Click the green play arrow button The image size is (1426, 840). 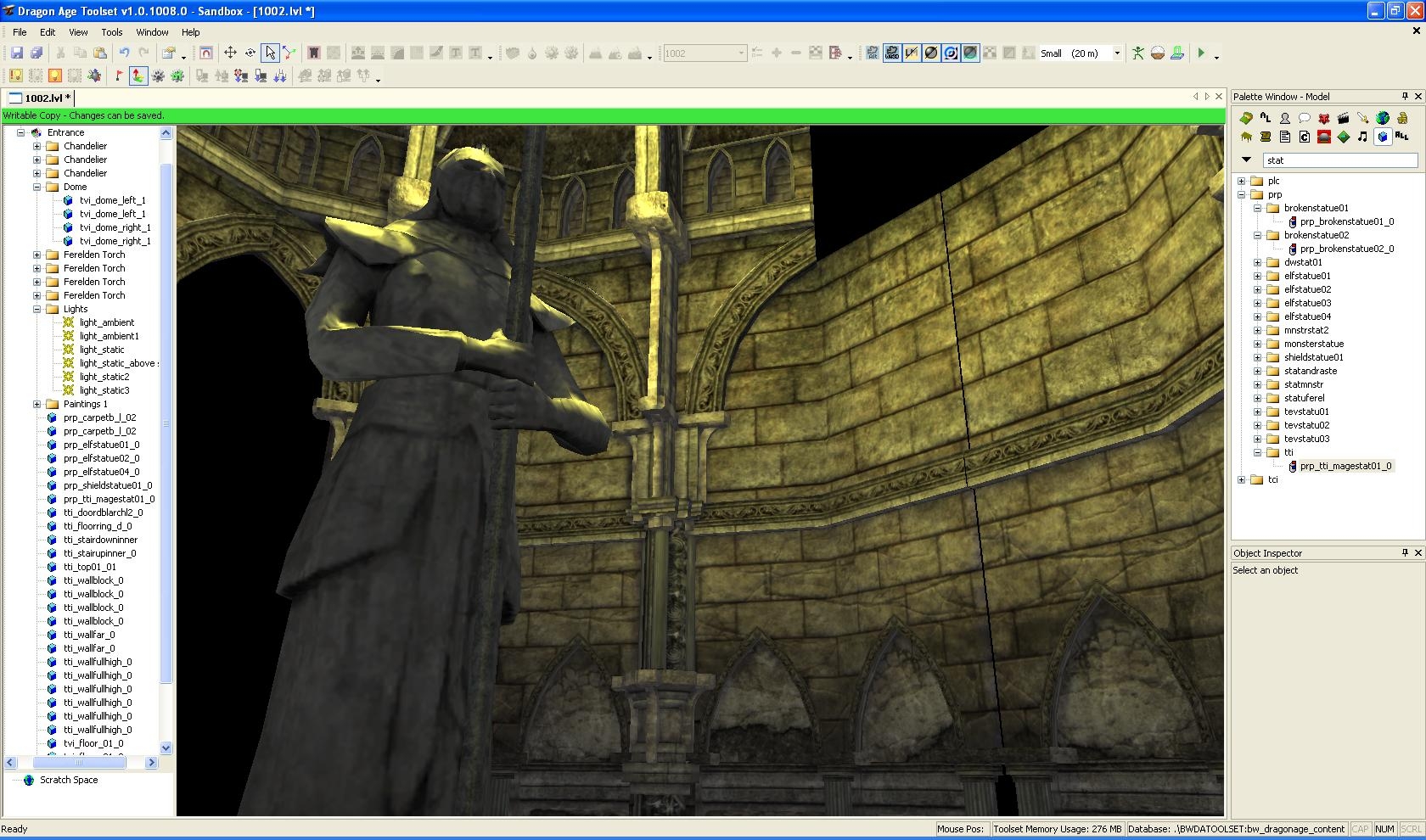click(x=1201, y=53)
